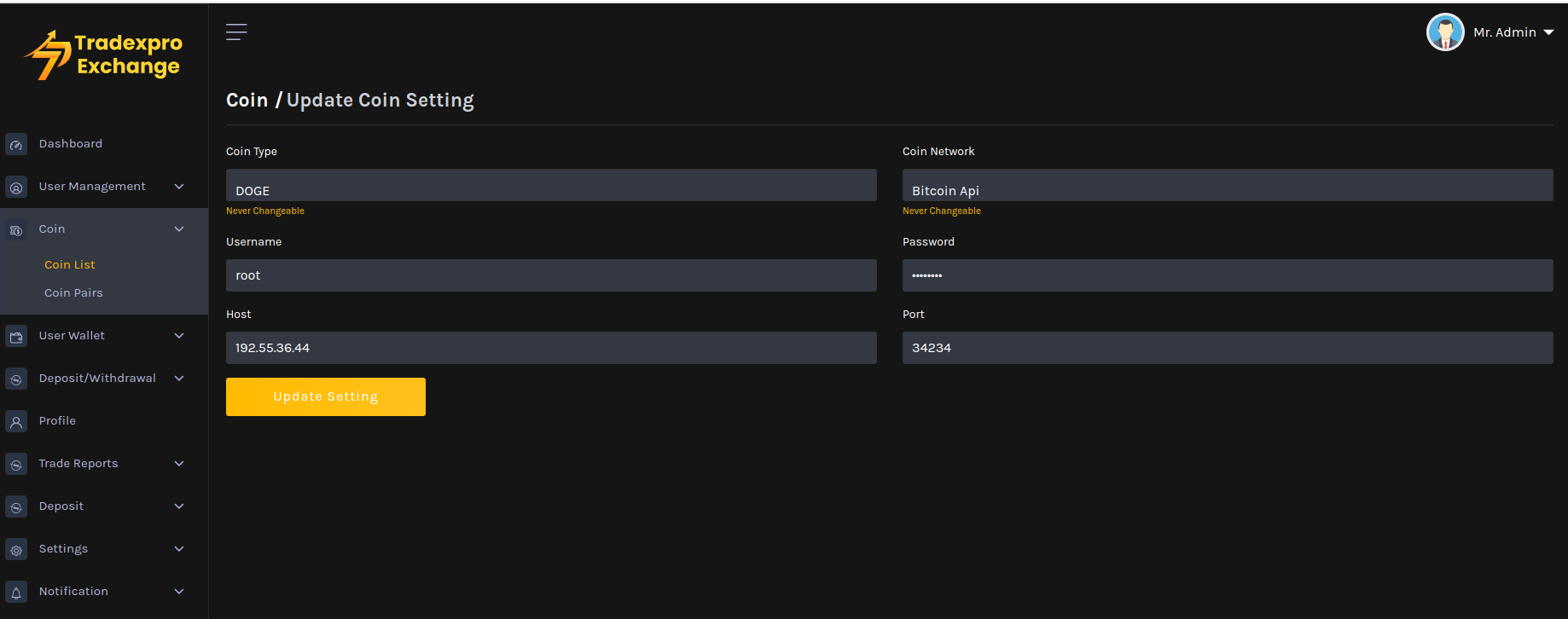The image size is (1568, 619).
Task: Click the hamburger menu icon
Action: coord(236,32)
